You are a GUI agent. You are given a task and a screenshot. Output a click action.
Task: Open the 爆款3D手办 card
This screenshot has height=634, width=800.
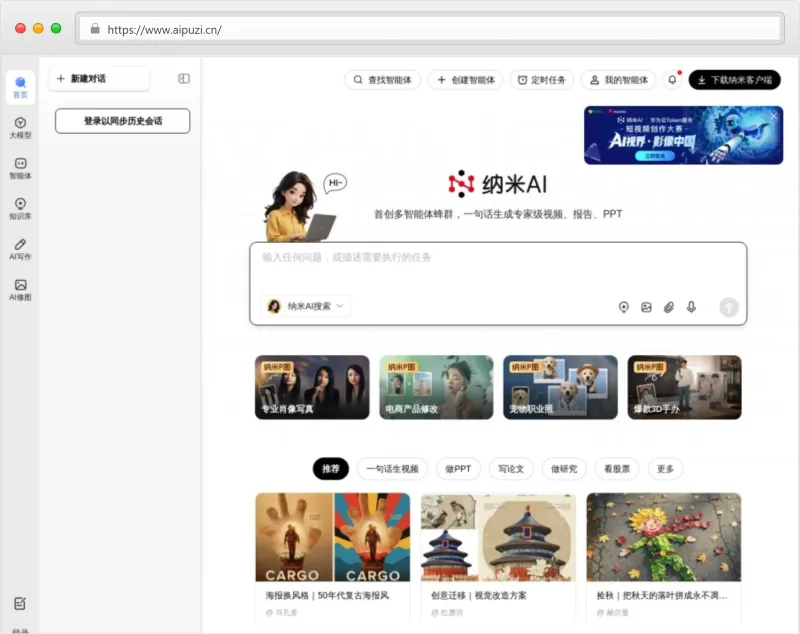point(684,387)
